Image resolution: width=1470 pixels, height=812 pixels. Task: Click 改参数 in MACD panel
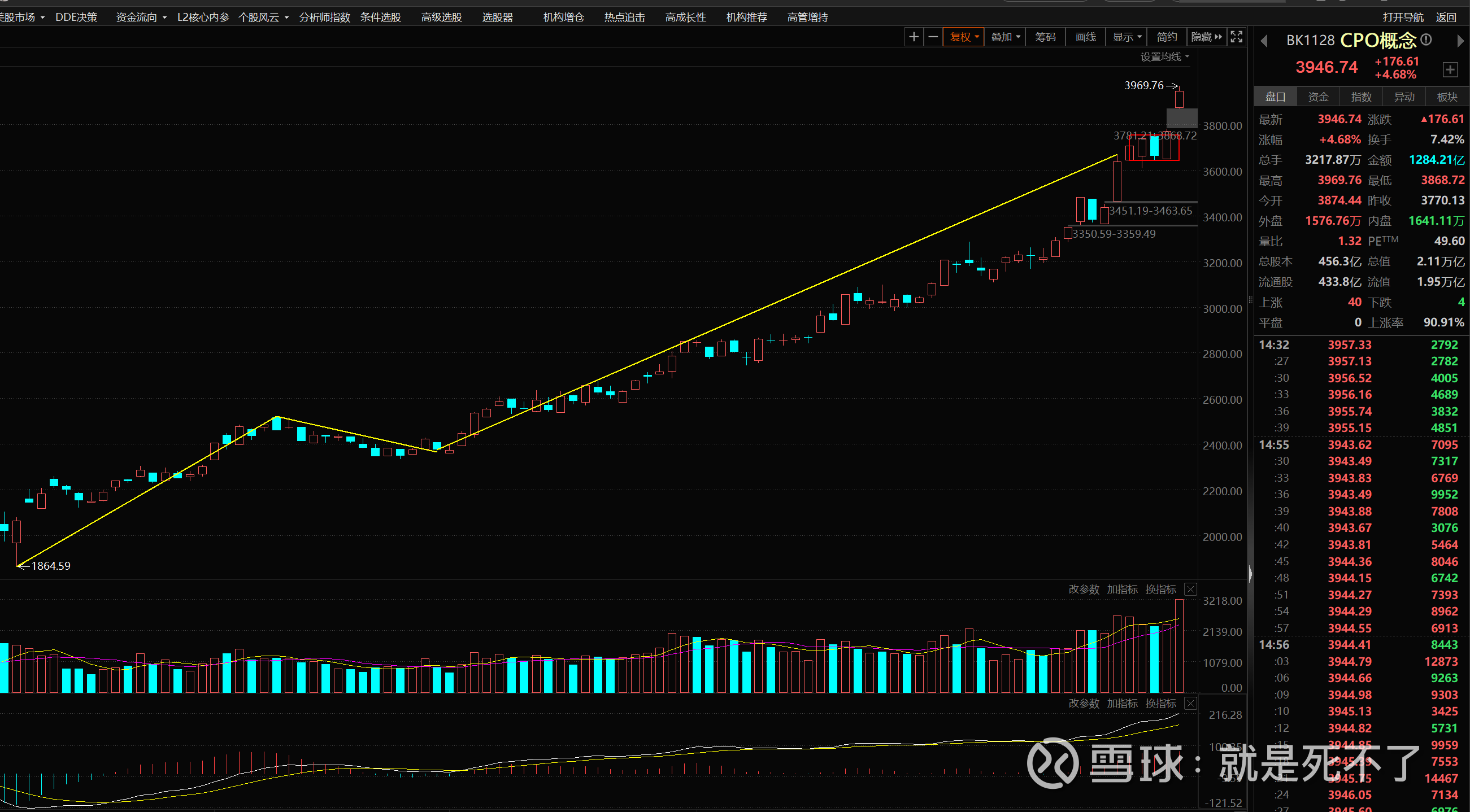tap(1084, 703)
